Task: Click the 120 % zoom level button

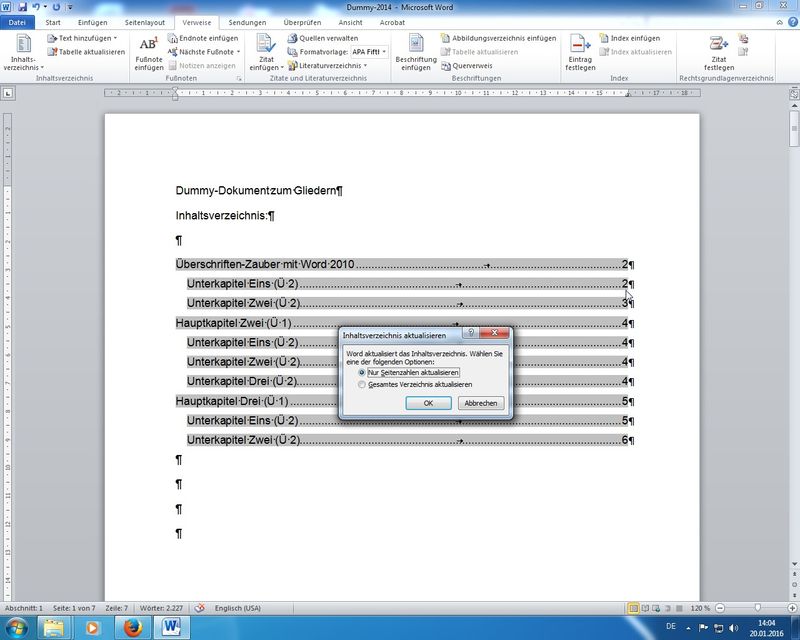Action: (700, 608)
